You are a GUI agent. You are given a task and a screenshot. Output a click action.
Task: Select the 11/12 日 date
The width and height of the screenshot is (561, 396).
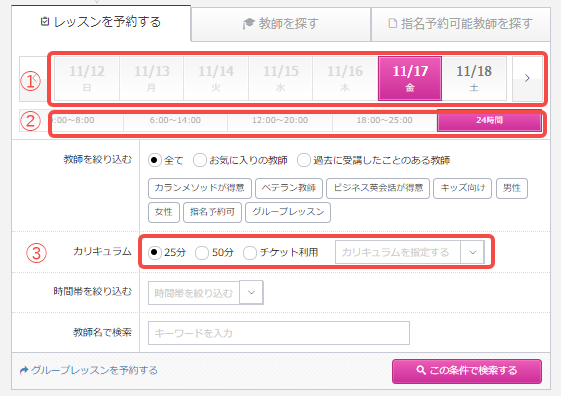point(87,78)
